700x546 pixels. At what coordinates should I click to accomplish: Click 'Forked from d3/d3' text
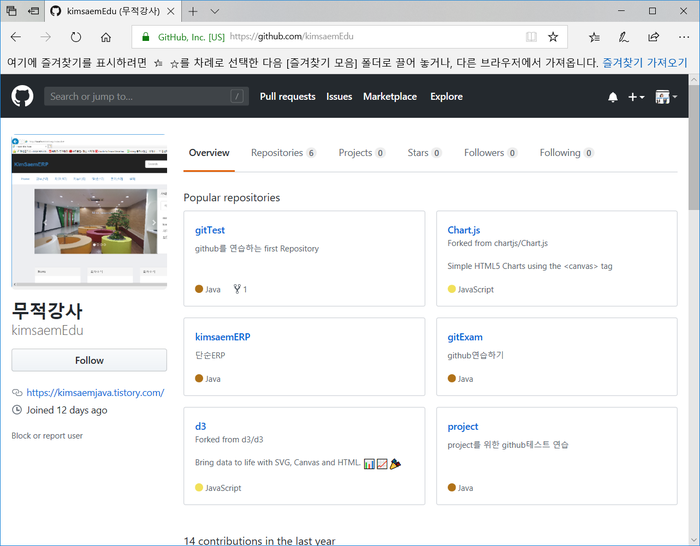pyautogui.click(x=229, y=440)
